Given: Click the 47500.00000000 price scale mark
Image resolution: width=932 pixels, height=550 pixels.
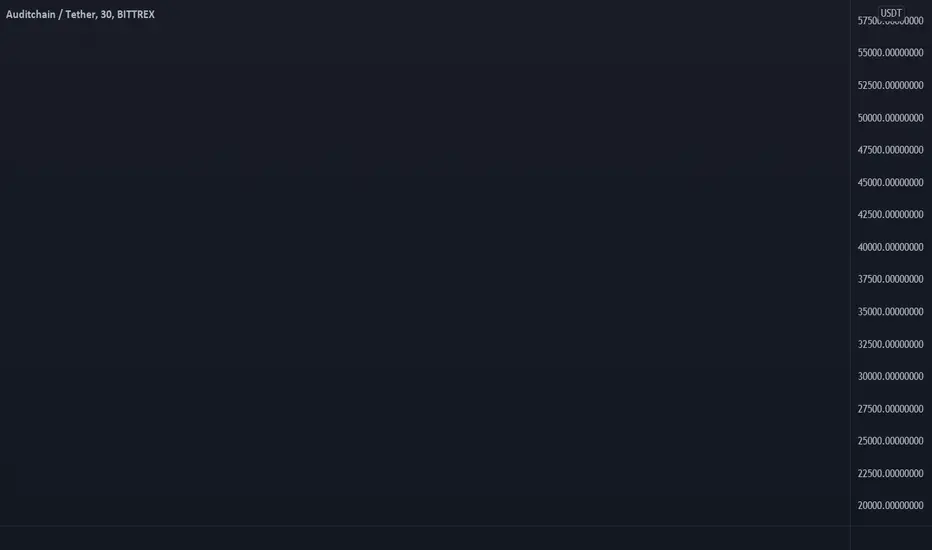Looking at the screenshot, I should [890, 150].
